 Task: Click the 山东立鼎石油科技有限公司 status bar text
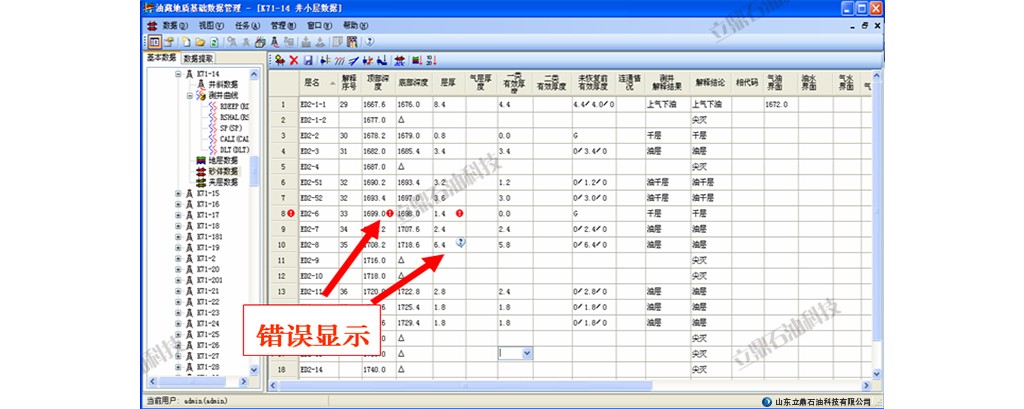[823, 402]
